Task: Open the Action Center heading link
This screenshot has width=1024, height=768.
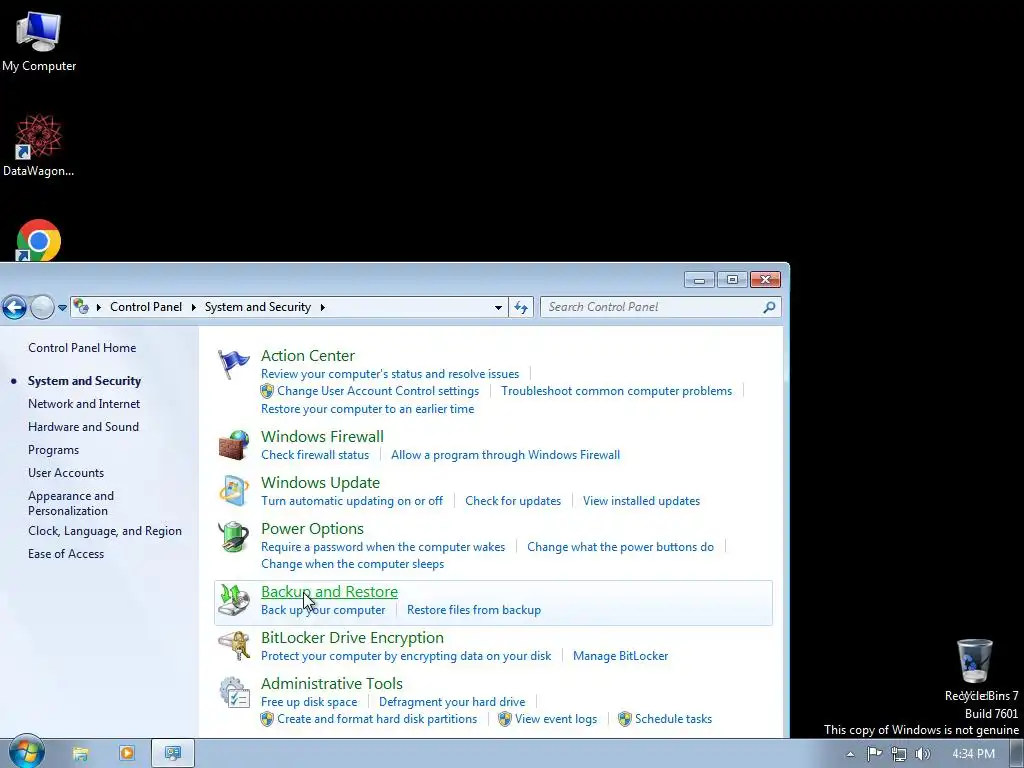Action: click(308, 355)
